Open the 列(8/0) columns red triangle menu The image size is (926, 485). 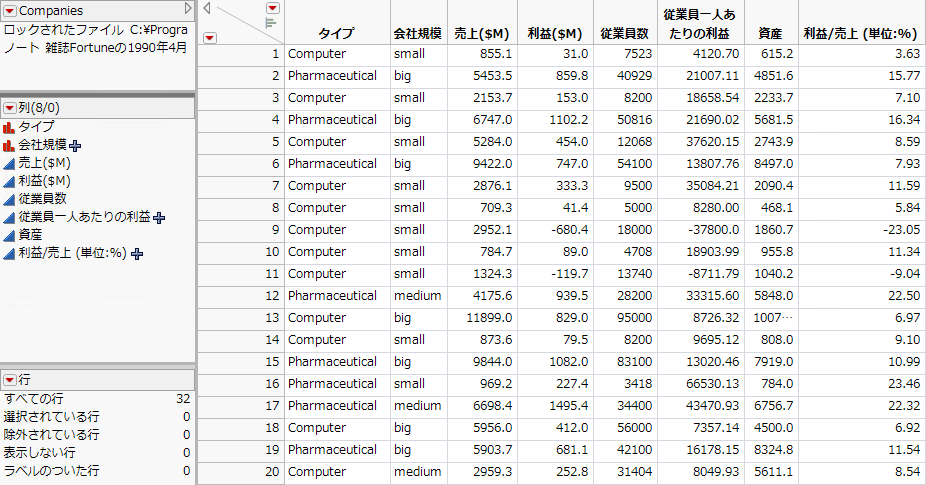pos(9,107)
